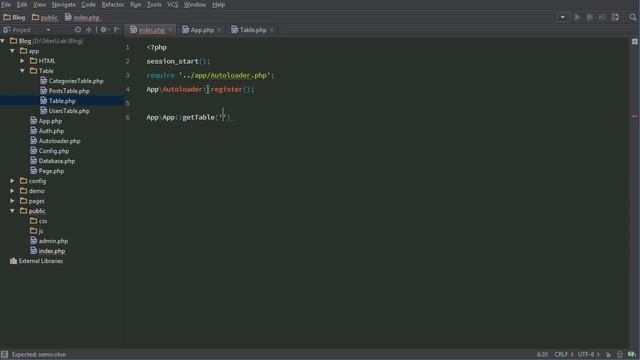This screenshot has width=640, height=360.
Task: Open the CRLF line separator selector
Action: click(x=564, y=354)
